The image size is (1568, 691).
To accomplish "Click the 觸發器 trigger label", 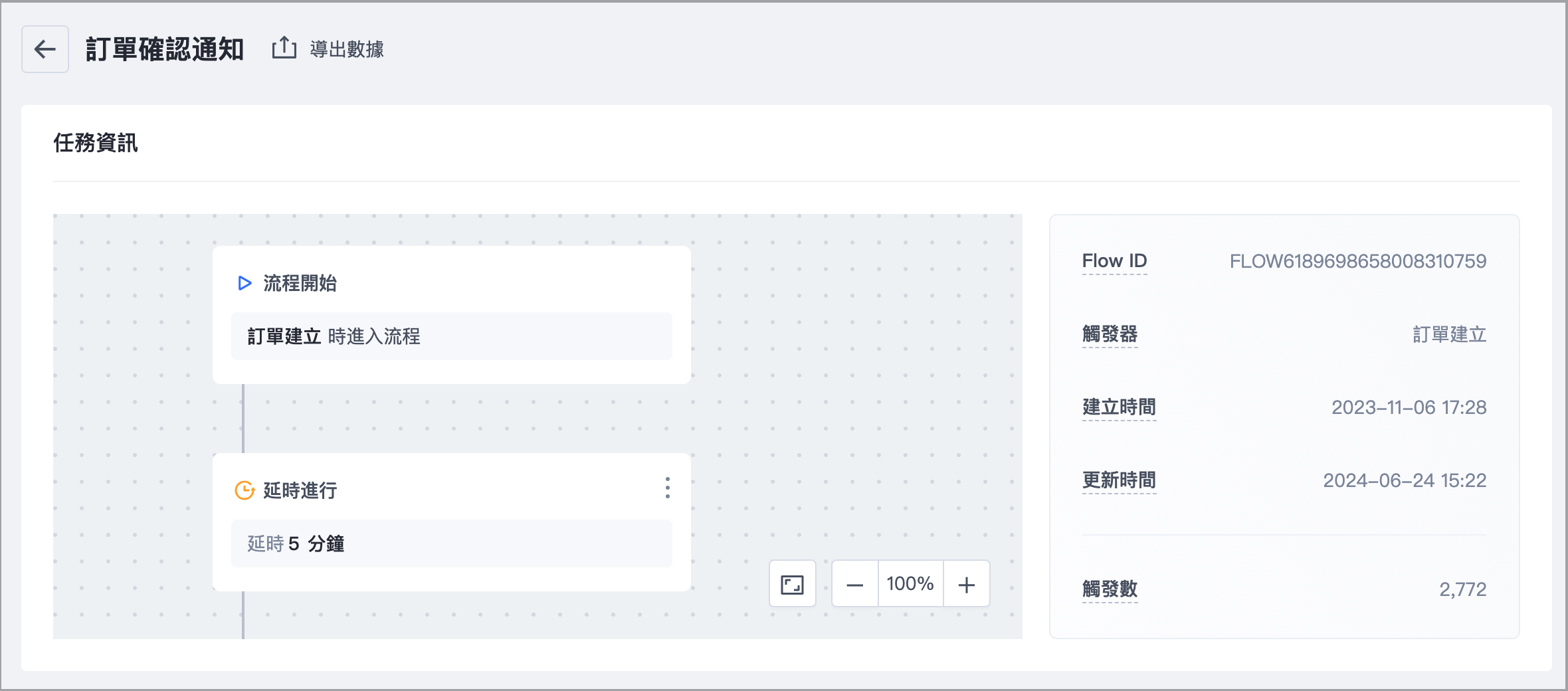I will pyautogui.click(x=1110, y=334).
